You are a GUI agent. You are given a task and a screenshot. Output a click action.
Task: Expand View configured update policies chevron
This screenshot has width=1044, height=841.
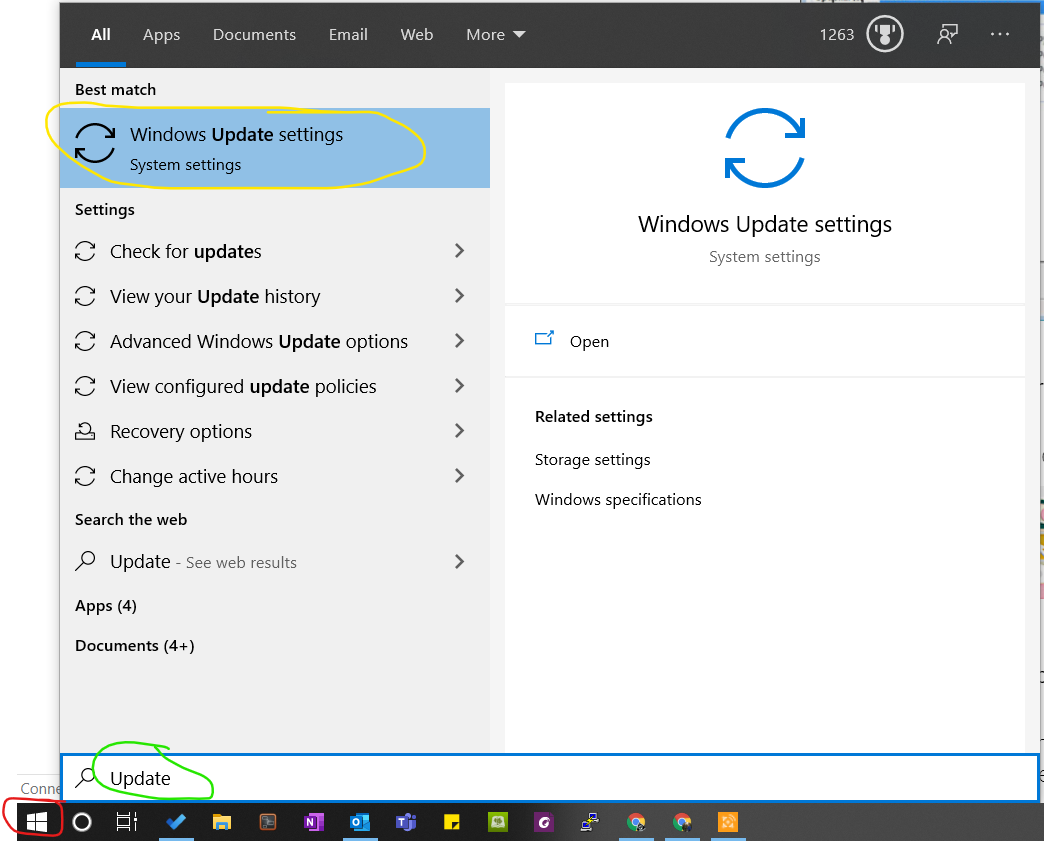pos(459,386)
